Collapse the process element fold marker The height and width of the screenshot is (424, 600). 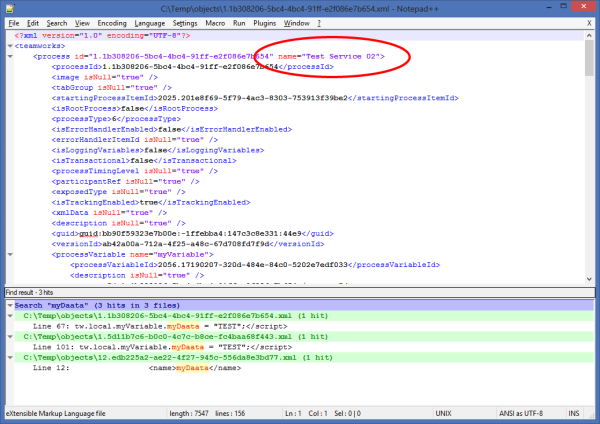pyautogui.click(x=10, y=56)
